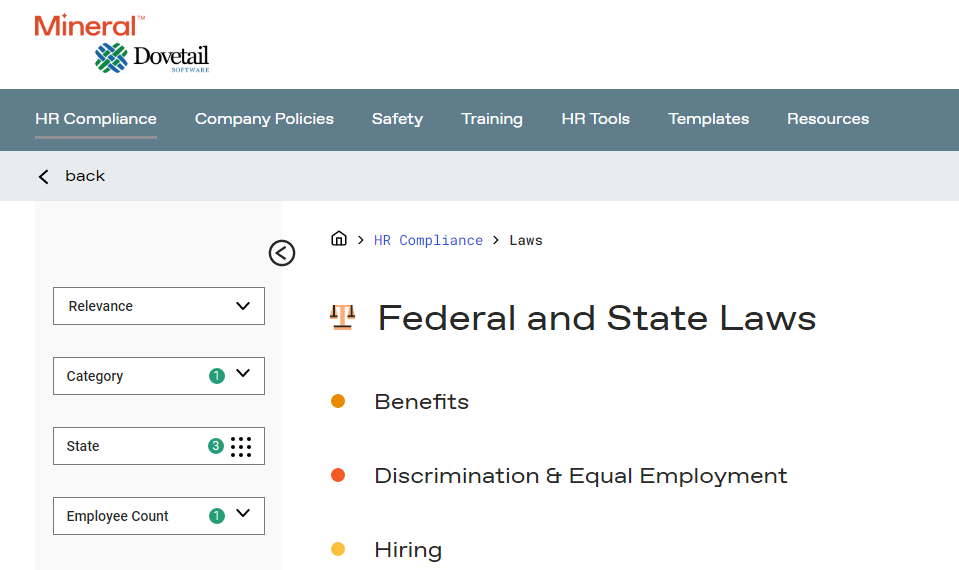959x570 pixels.
Task: Click the back arrow chevron
Action: point(43,177)
